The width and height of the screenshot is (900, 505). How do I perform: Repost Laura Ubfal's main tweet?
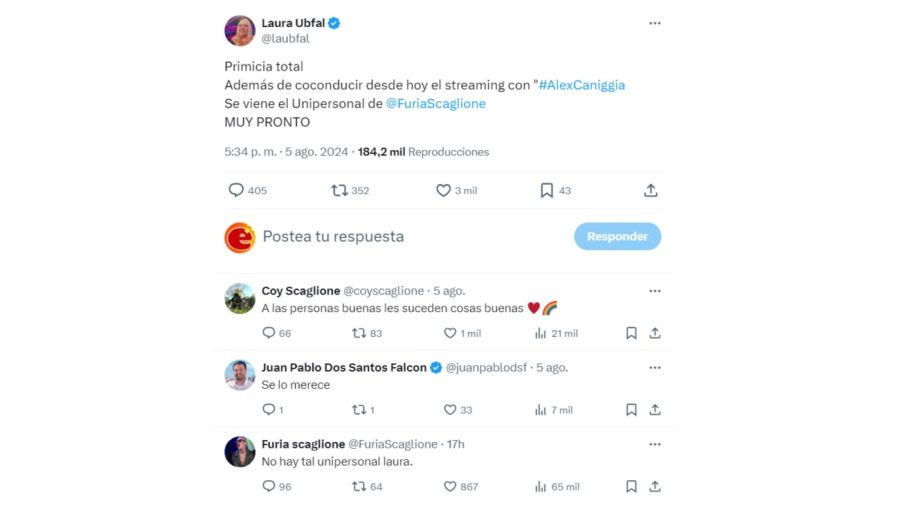pos(340,190)
